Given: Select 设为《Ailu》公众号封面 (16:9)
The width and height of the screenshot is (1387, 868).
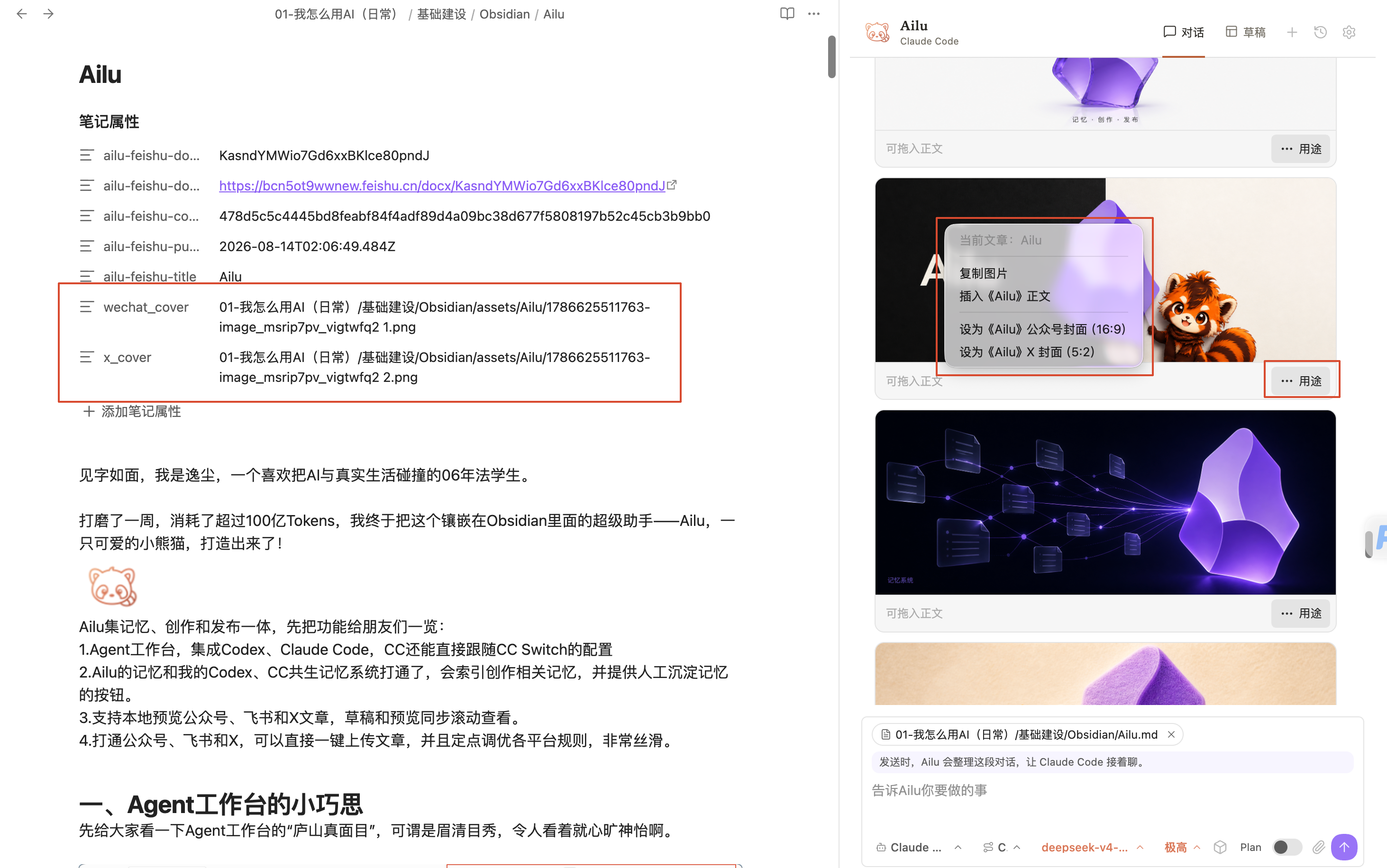Looking at the screenshot, I should [x=1043, y=329].
